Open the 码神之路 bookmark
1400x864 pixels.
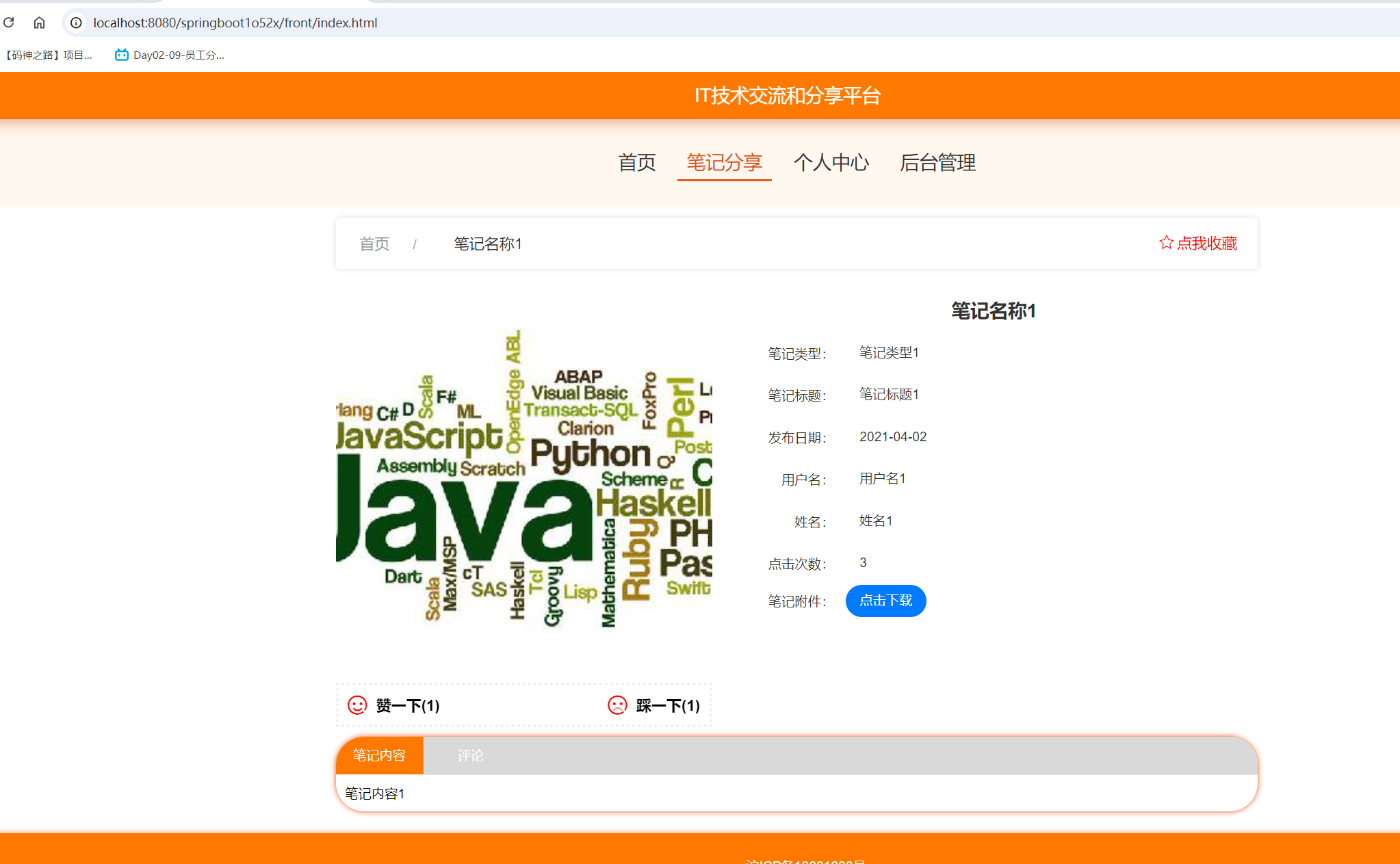pos(48,55)
